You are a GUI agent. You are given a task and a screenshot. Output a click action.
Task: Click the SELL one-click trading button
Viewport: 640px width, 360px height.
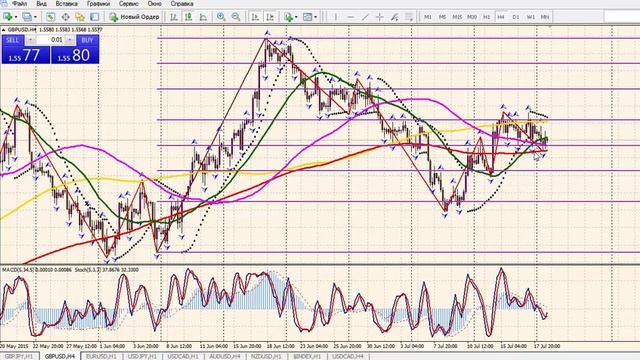point(12,40)
